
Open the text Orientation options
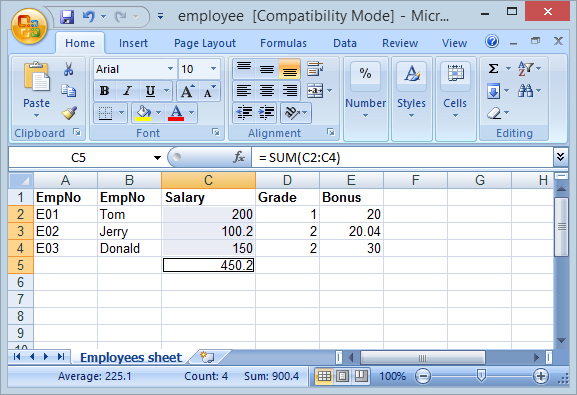(x=296, y=113)
